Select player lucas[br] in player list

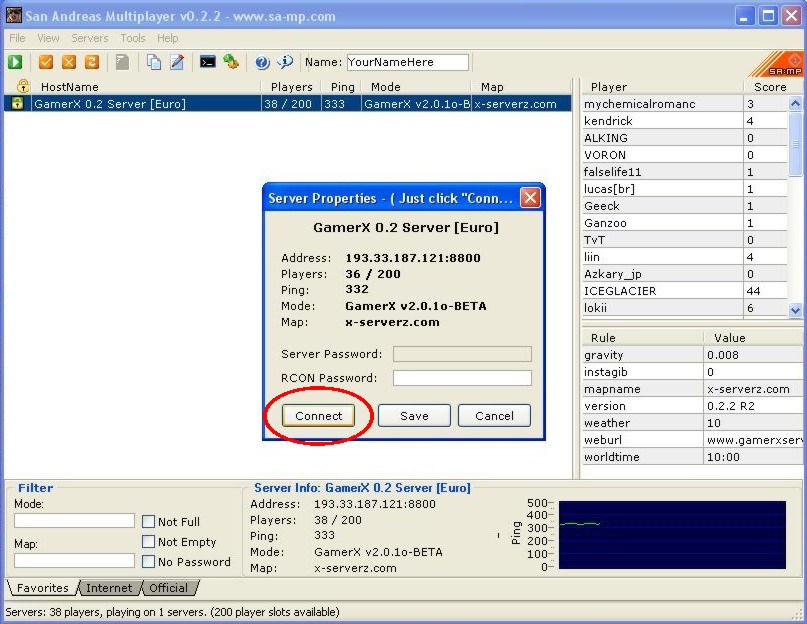(685, 188)
